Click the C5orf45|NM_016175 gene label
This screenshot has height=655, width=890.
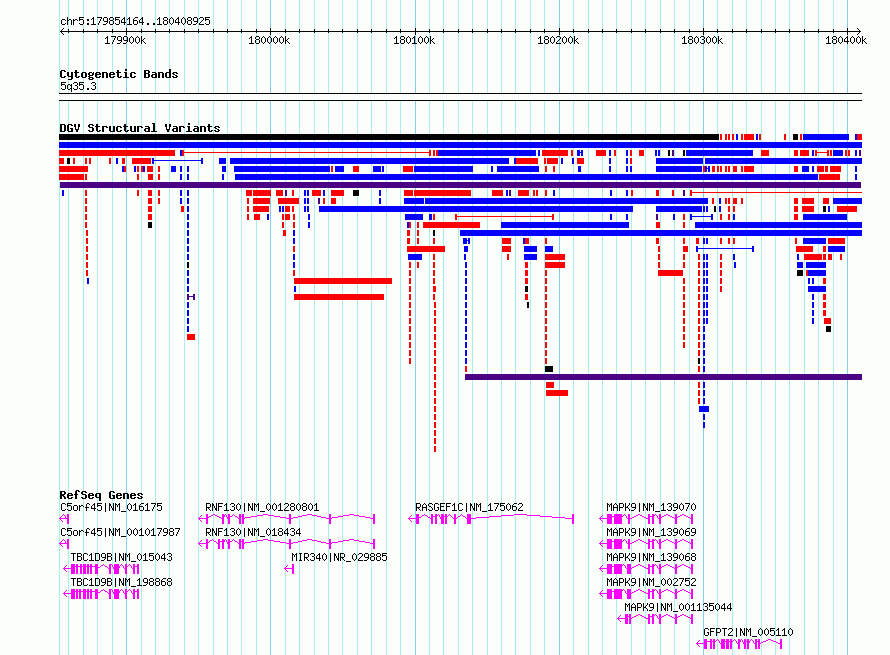tap(111, 507)
